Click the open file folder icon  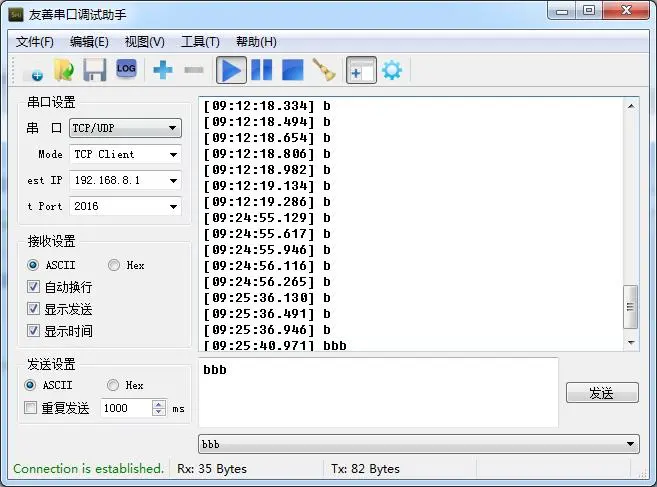click(64, 70)
